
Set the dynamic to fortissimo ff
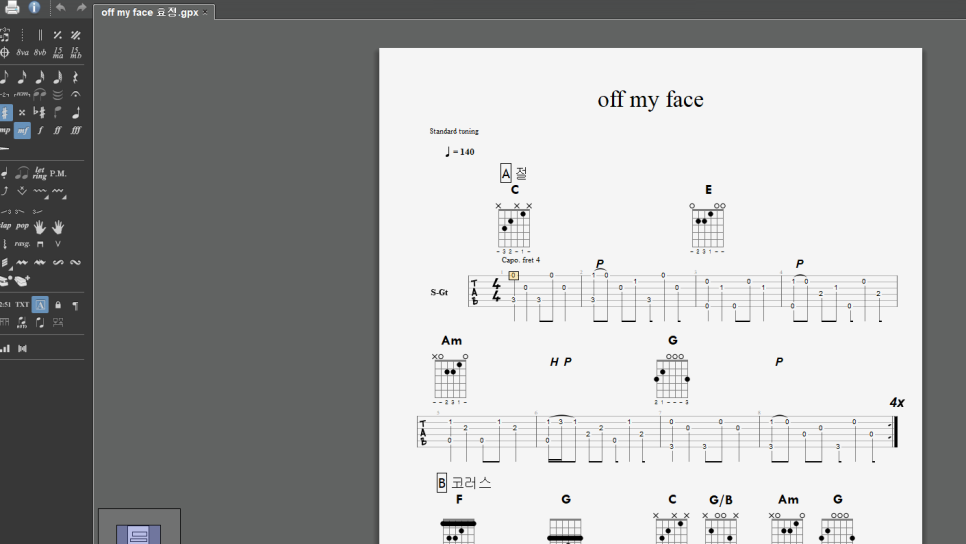pos(57,131)
